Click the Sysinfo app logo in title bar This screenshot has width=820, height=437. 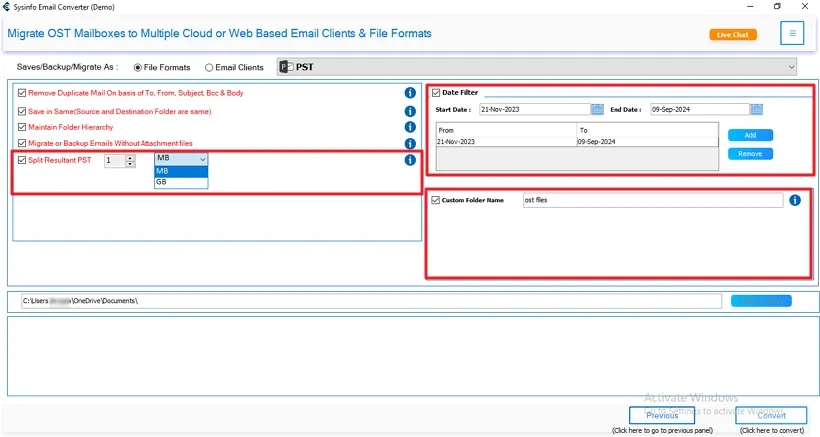[x=6, y=7]
